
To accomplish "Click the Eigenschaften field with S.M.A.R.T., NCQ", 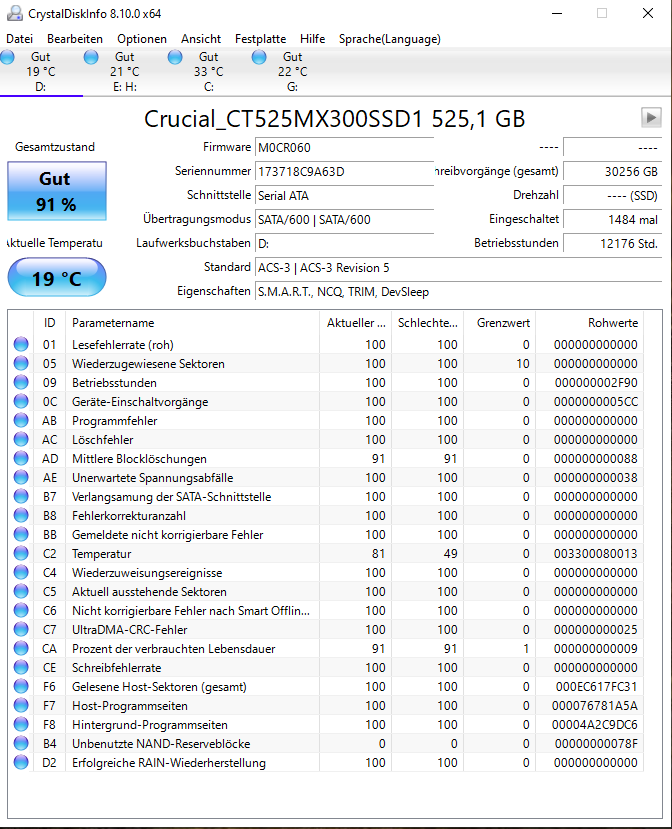I will (x=458, y=292).
